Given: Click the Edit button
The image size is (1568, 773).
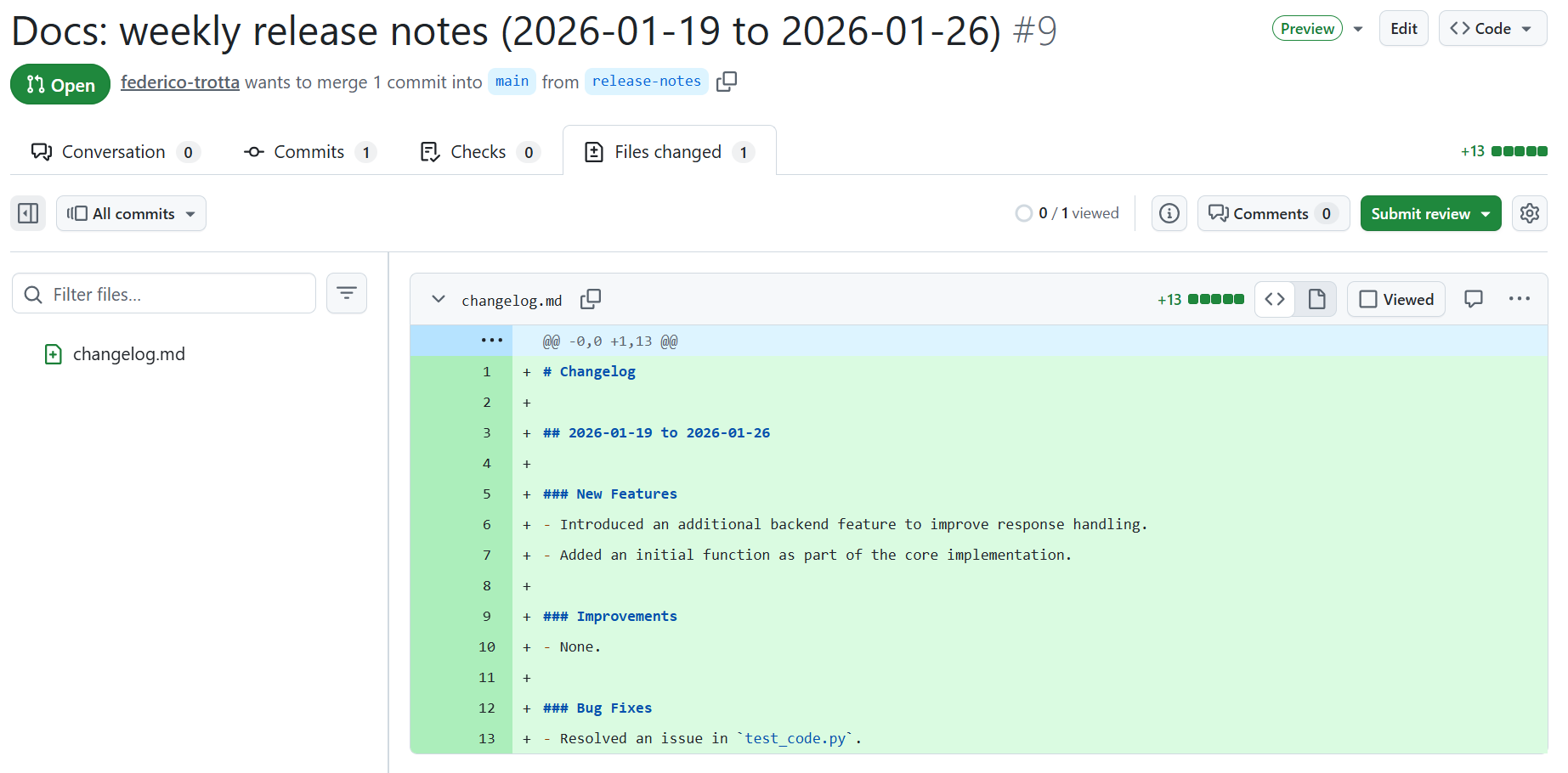Looking at the screenshot, I should click(x=1403, y=28).
